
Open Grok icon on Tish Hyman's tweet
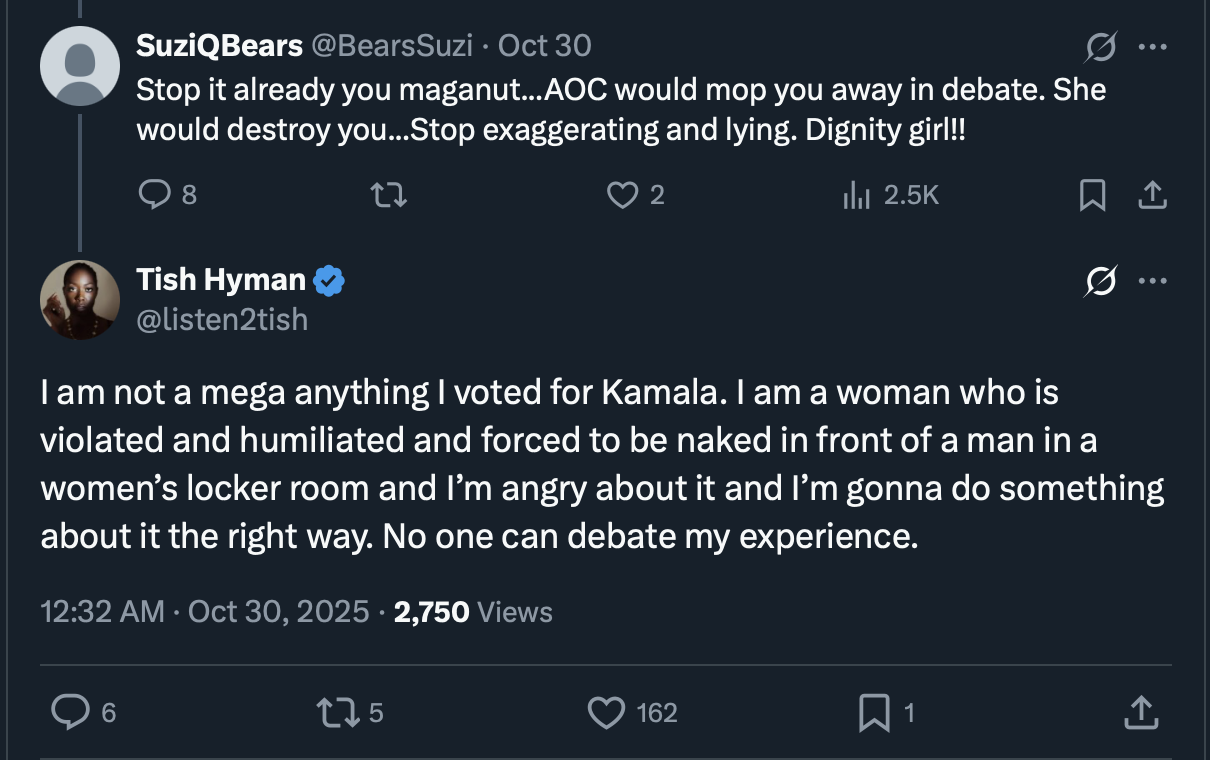coord(1101,282)
